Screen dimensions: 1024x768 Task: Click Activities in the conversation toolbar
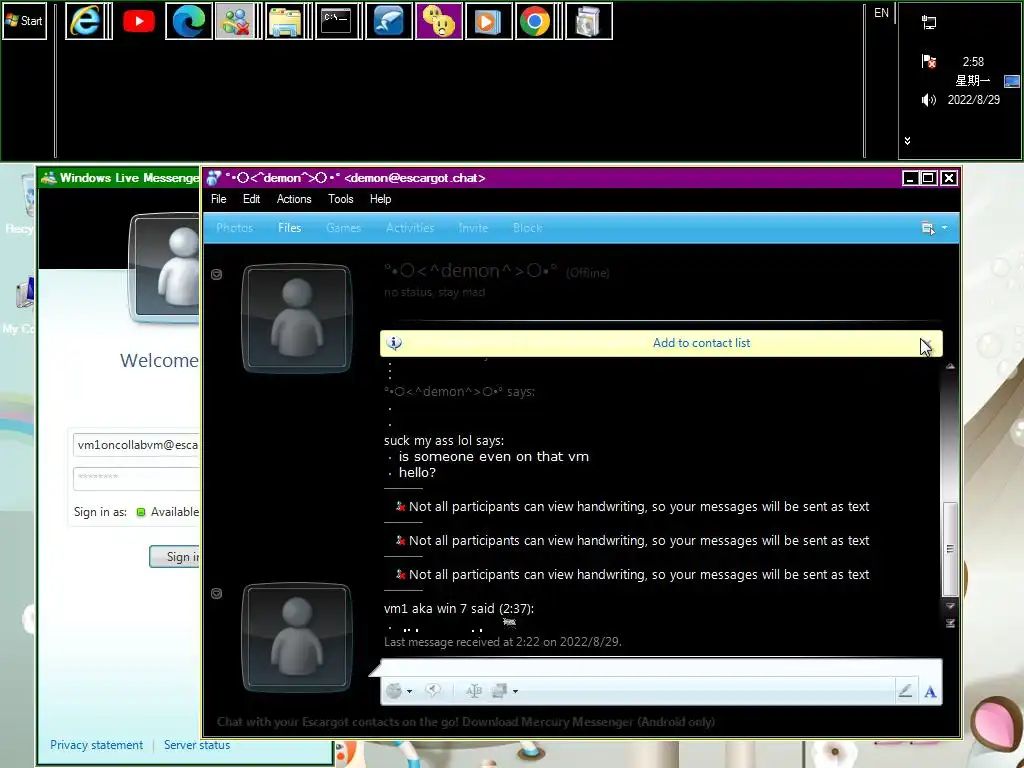pyautogui.click(x=409, y=228)
